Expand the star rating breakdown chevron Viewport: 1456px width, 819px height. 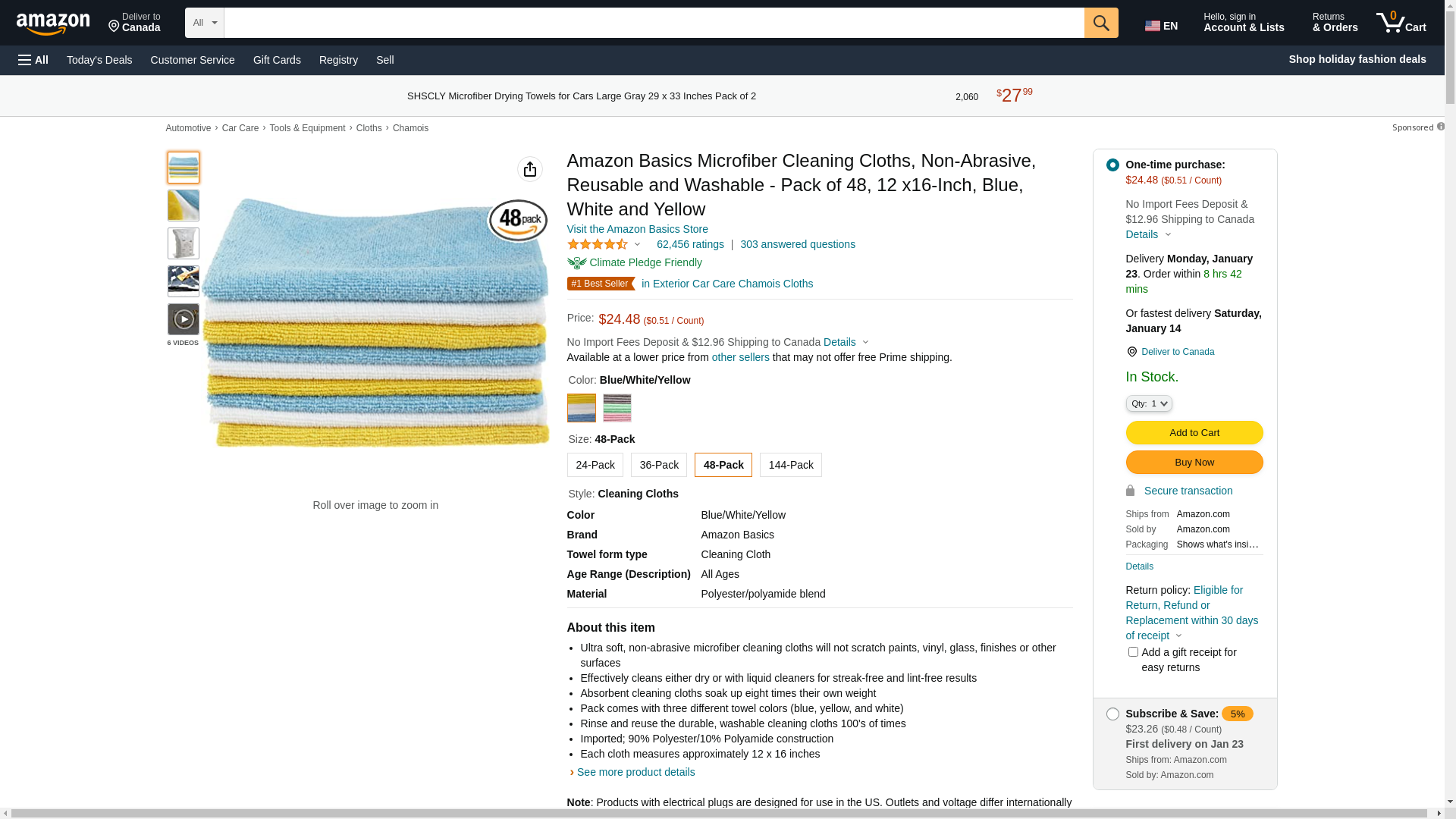point(637,244)
